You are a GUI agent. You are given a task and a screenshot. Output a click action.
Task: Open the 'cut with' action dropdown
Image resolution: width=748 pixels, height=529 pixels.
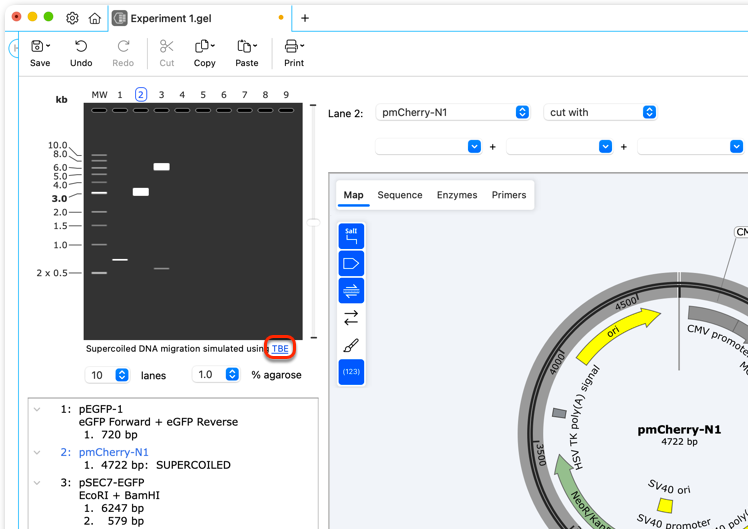[600, 113]
